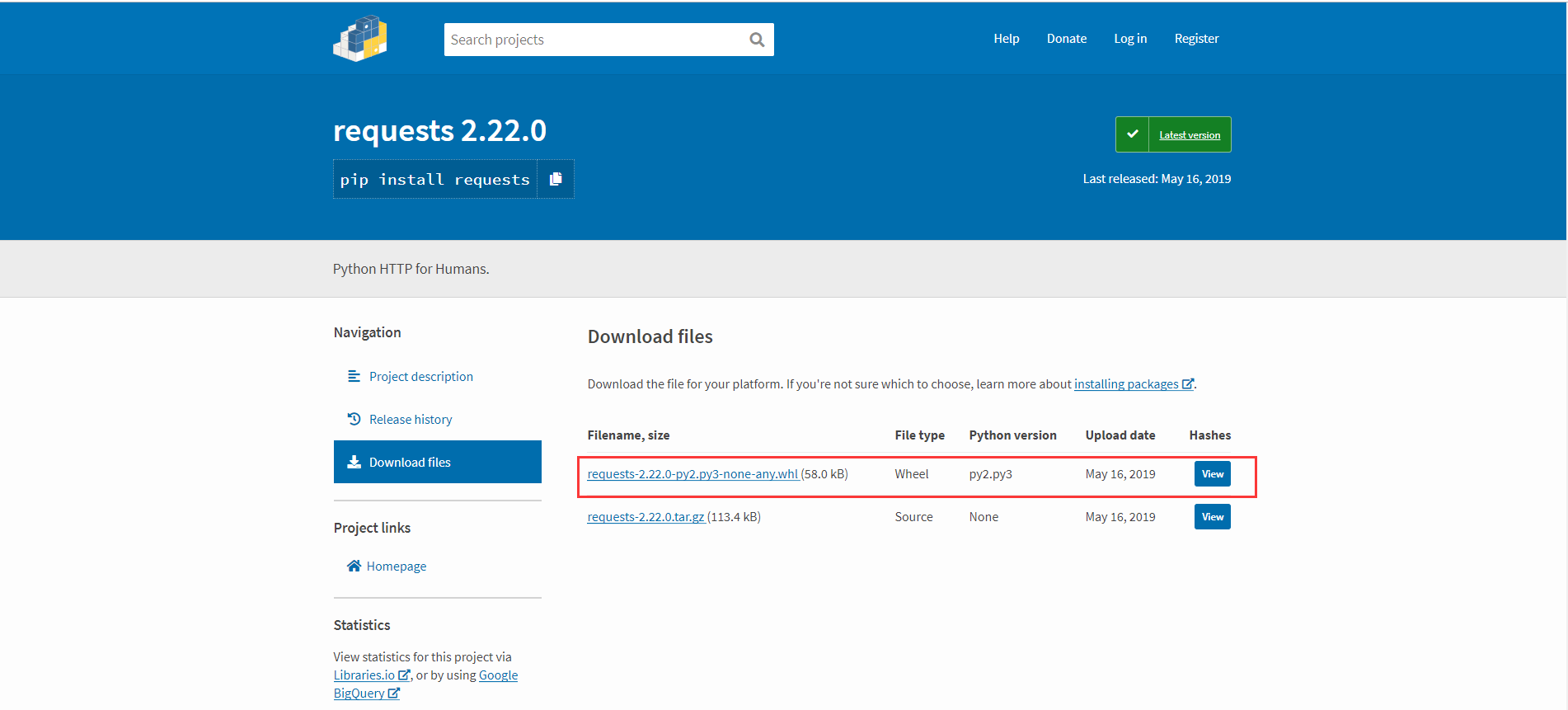Click the 'Download files' section heading
Screen dimensions: 1568x710
(x=650, y=336)
